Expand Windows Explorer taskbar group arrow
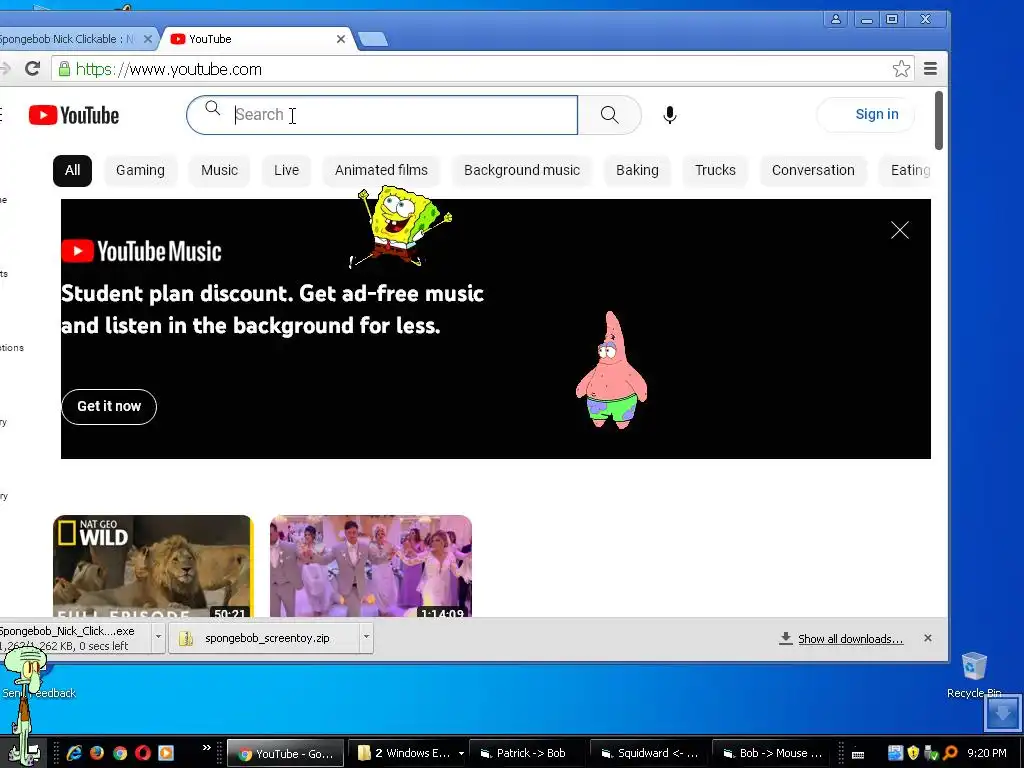1024x768 pixels. [461, 754]
